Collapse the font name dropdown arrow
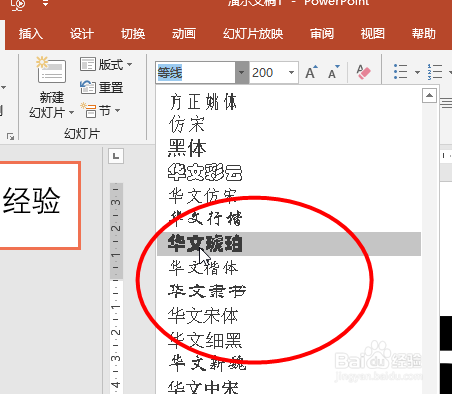This screenshot has width=452, height=394. (242, 72)
